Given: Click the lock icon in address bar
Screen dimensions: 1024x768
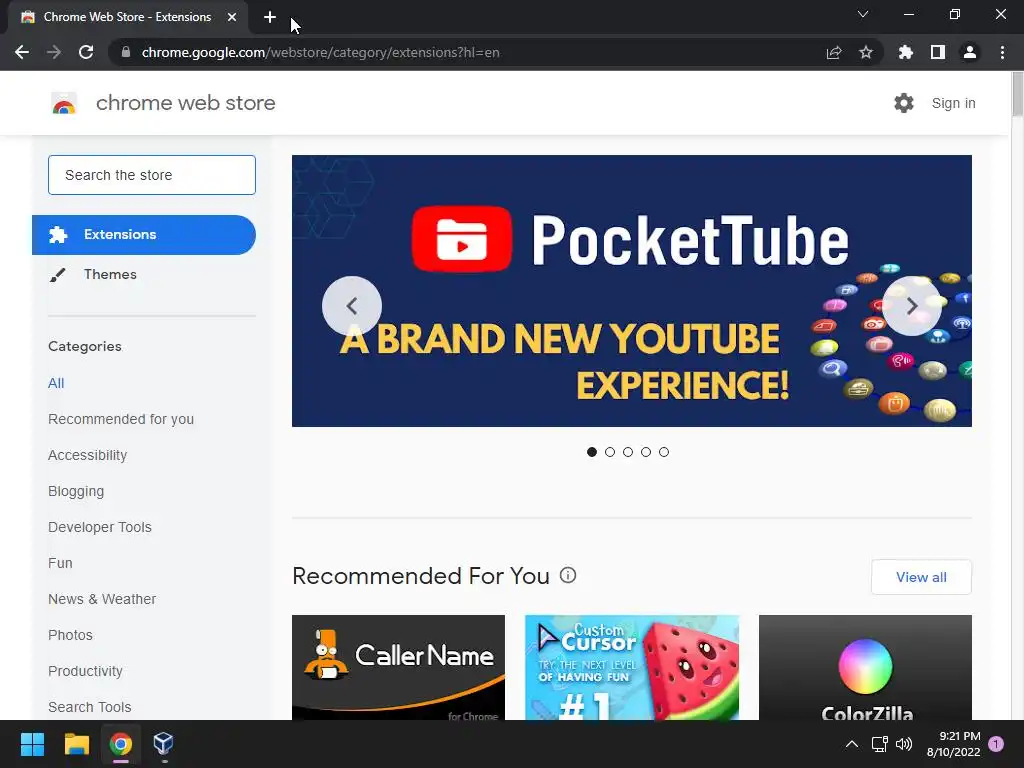Looking at the screenshot, I should [126, 52].
